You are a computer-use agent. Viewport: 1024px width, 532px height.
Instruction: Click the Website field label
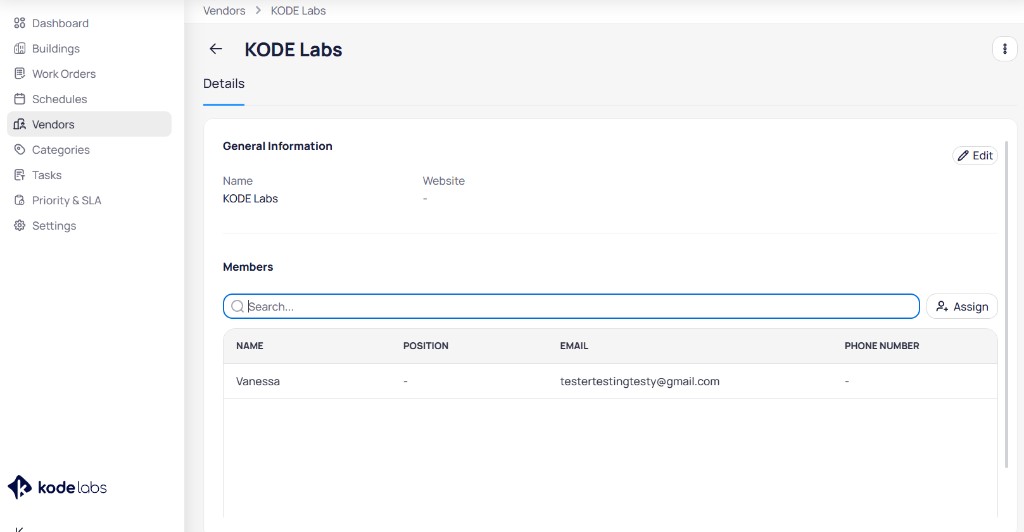click(x=443, y=181)
